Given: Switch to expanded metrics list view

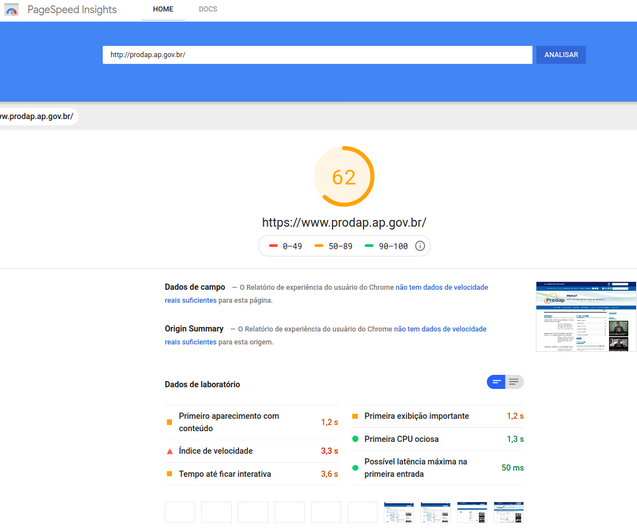Looking at the screenshot, I should click(514, 382).
